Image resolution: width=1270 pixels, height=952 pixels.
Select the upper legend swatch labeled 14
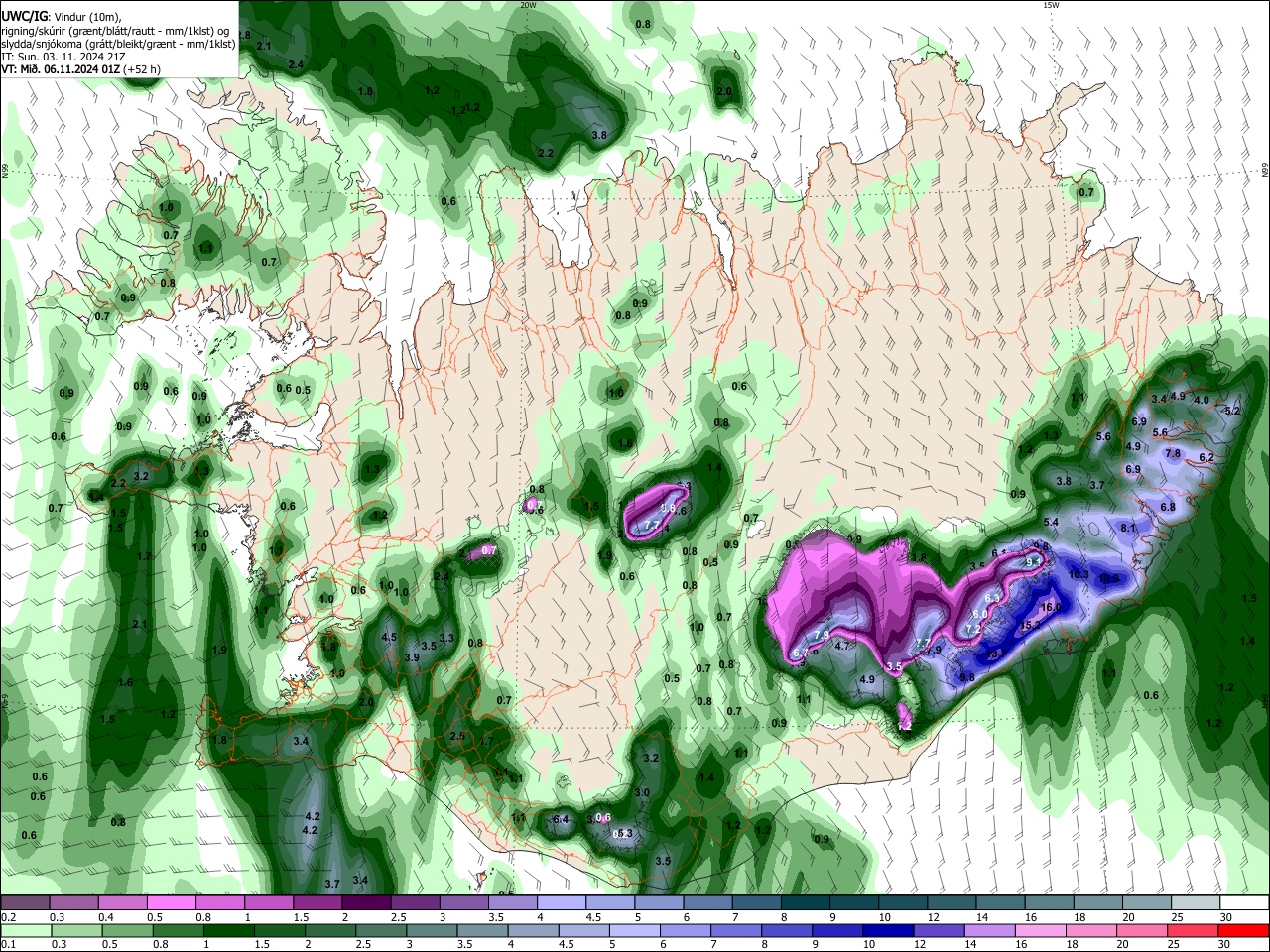pos(998,903)
